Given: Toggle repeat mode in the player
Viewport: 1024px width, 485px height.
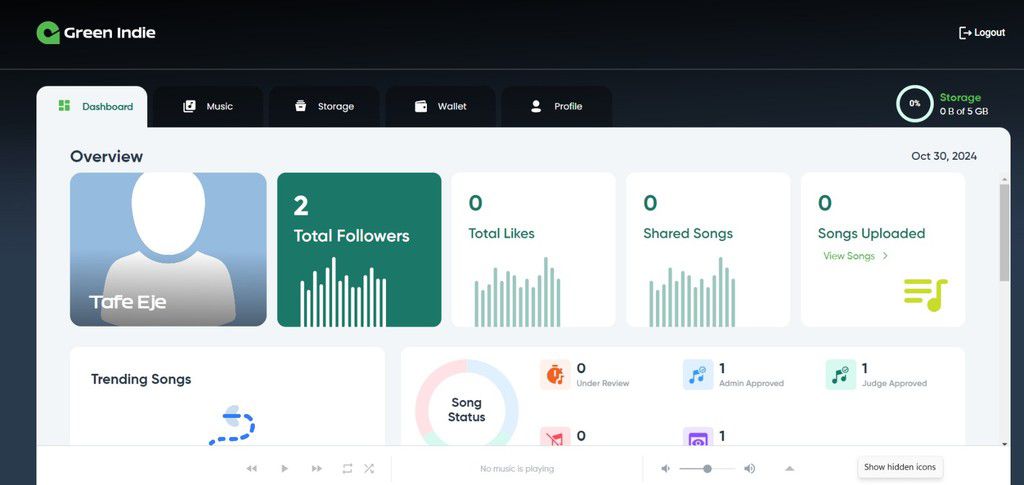Looking at the screenshot, I should pyautogui.click(x=347, y=468).
